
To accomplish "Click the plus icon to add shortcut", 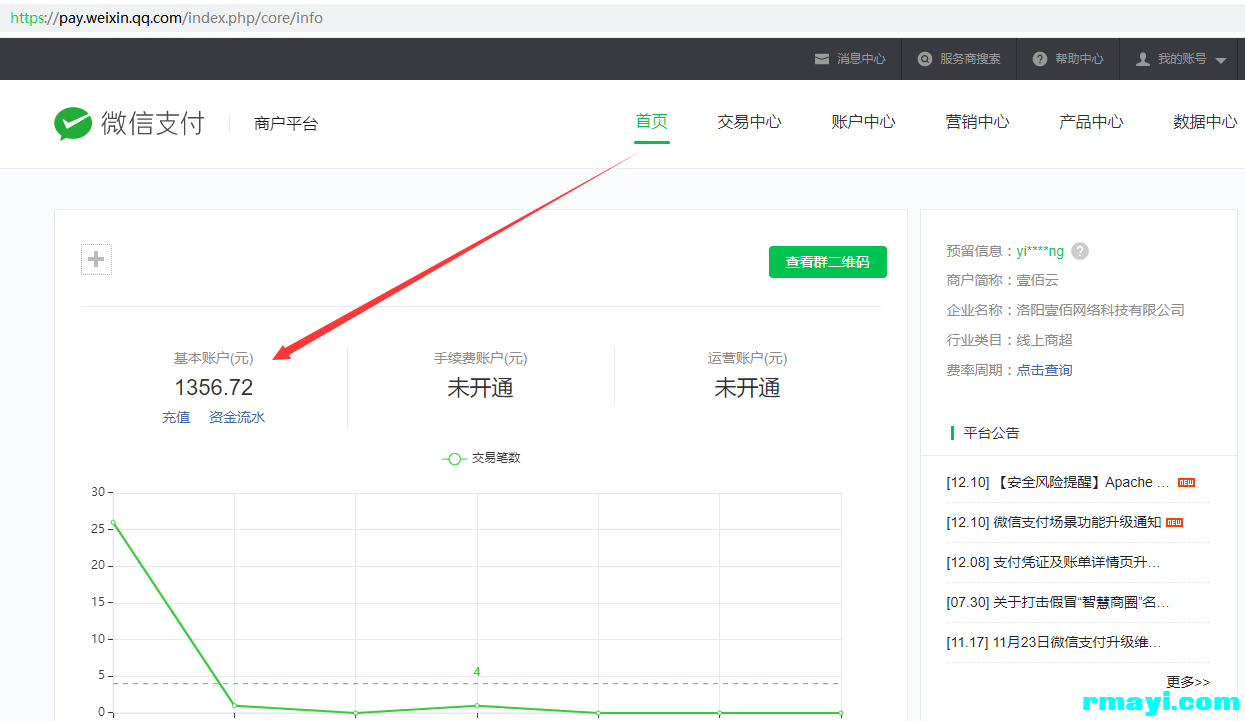I will point(96,260).
